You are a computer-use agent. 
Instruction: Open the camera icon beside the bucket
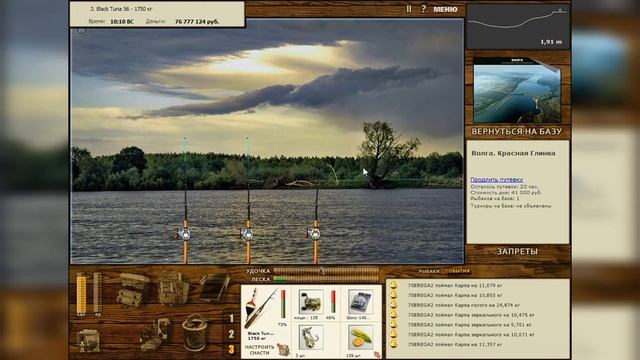pyautogui.click(x=155, y=335)
